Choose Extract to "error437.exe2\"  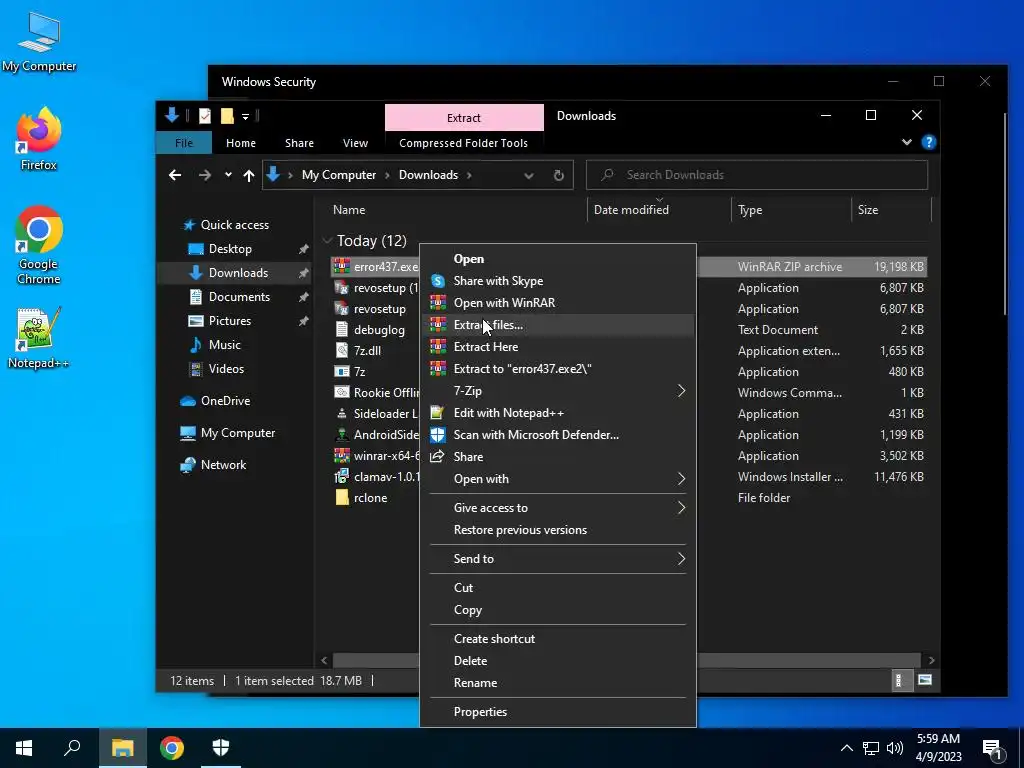click(558, 369)
